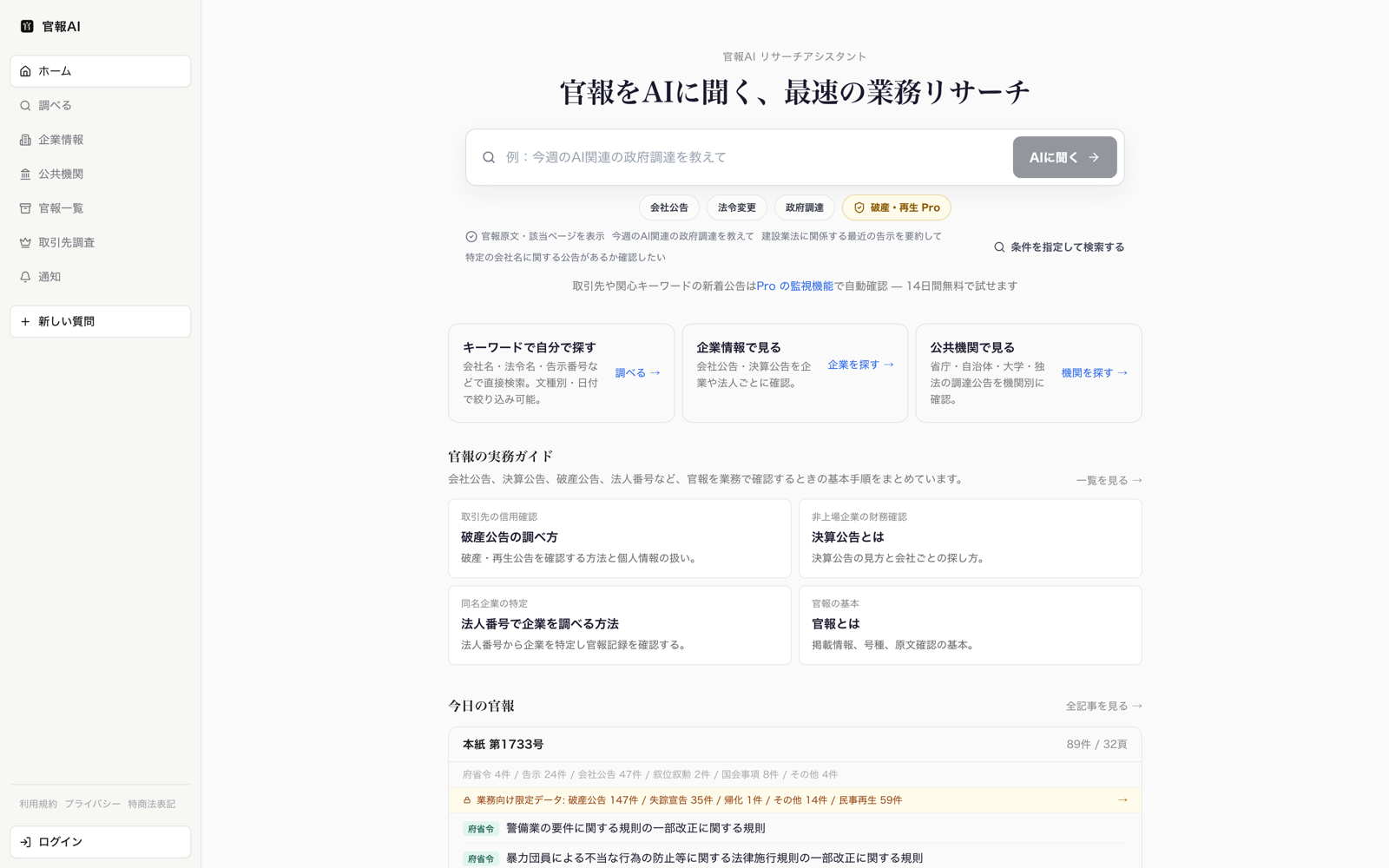Click the AIに聞く submit button
This screenshot has height=868, width=1389.
point(1064,157)
